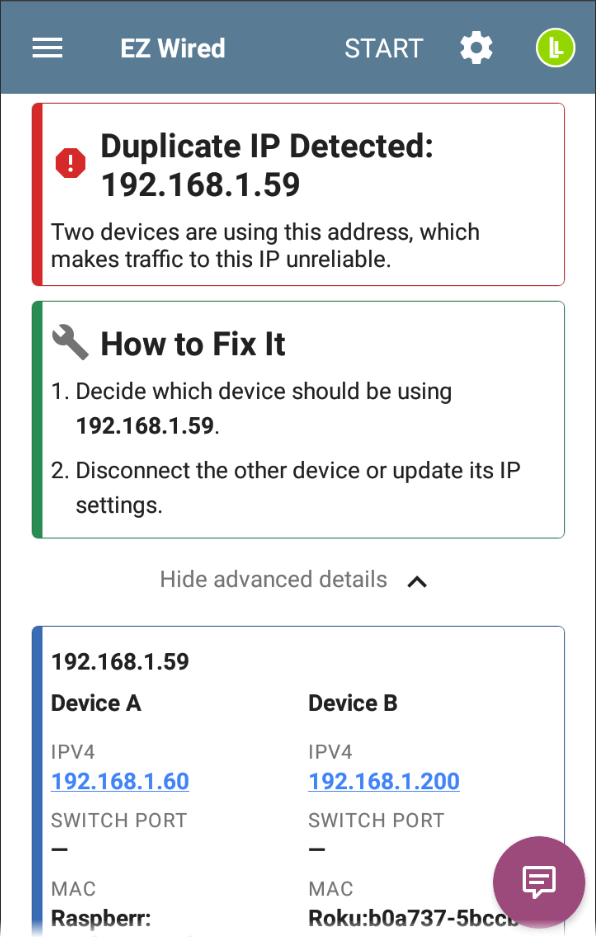Select the Duplicate IP Detected heading
This screenshot has height=938, width=596.
(x=267, y=165)
